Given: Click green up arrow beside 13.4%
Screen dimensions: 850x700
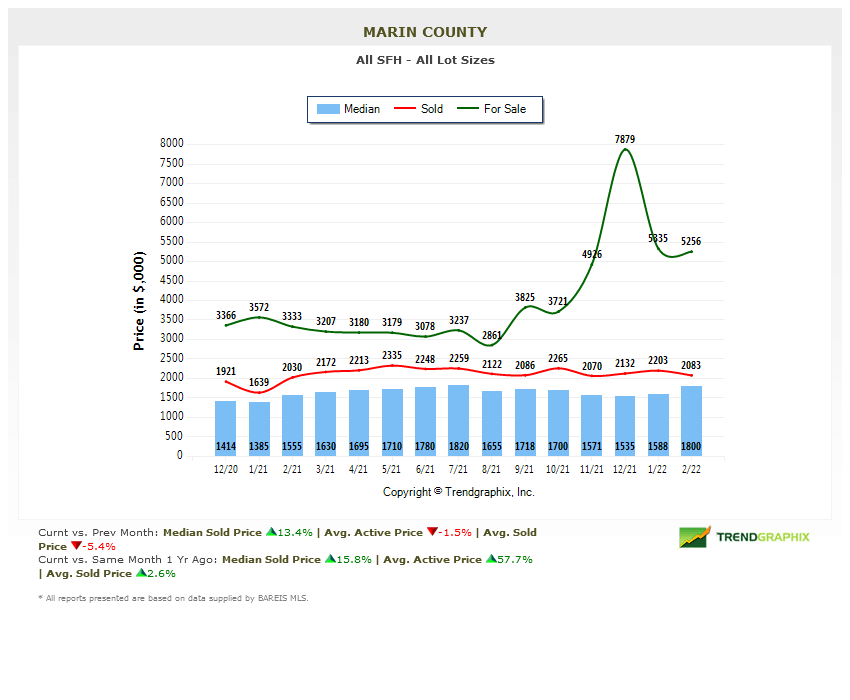Looking at the screenshot, I should [270, 533].
